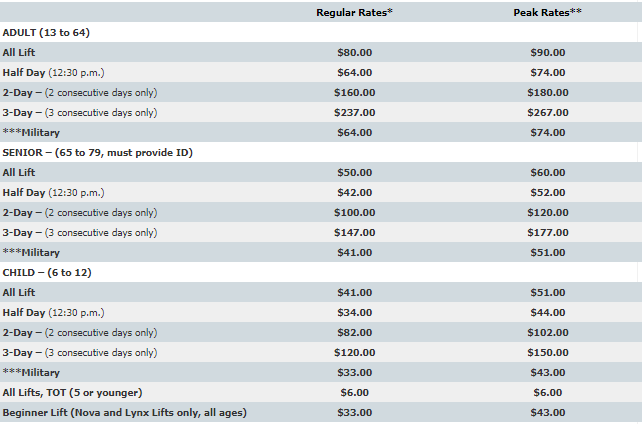This screenshot has width=642, height=424.
Task: Click the $237.00 adult 3-Day regular rate
Action: 354,112
